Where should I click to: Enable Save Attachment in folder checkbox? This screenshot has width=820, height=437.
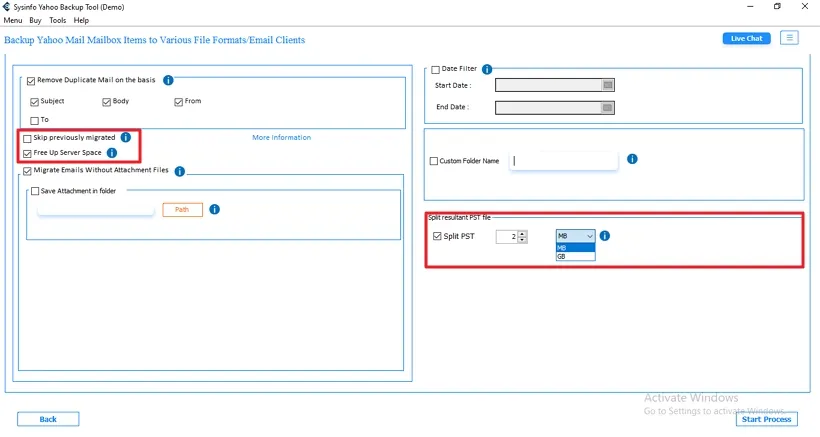click(35, 191)
